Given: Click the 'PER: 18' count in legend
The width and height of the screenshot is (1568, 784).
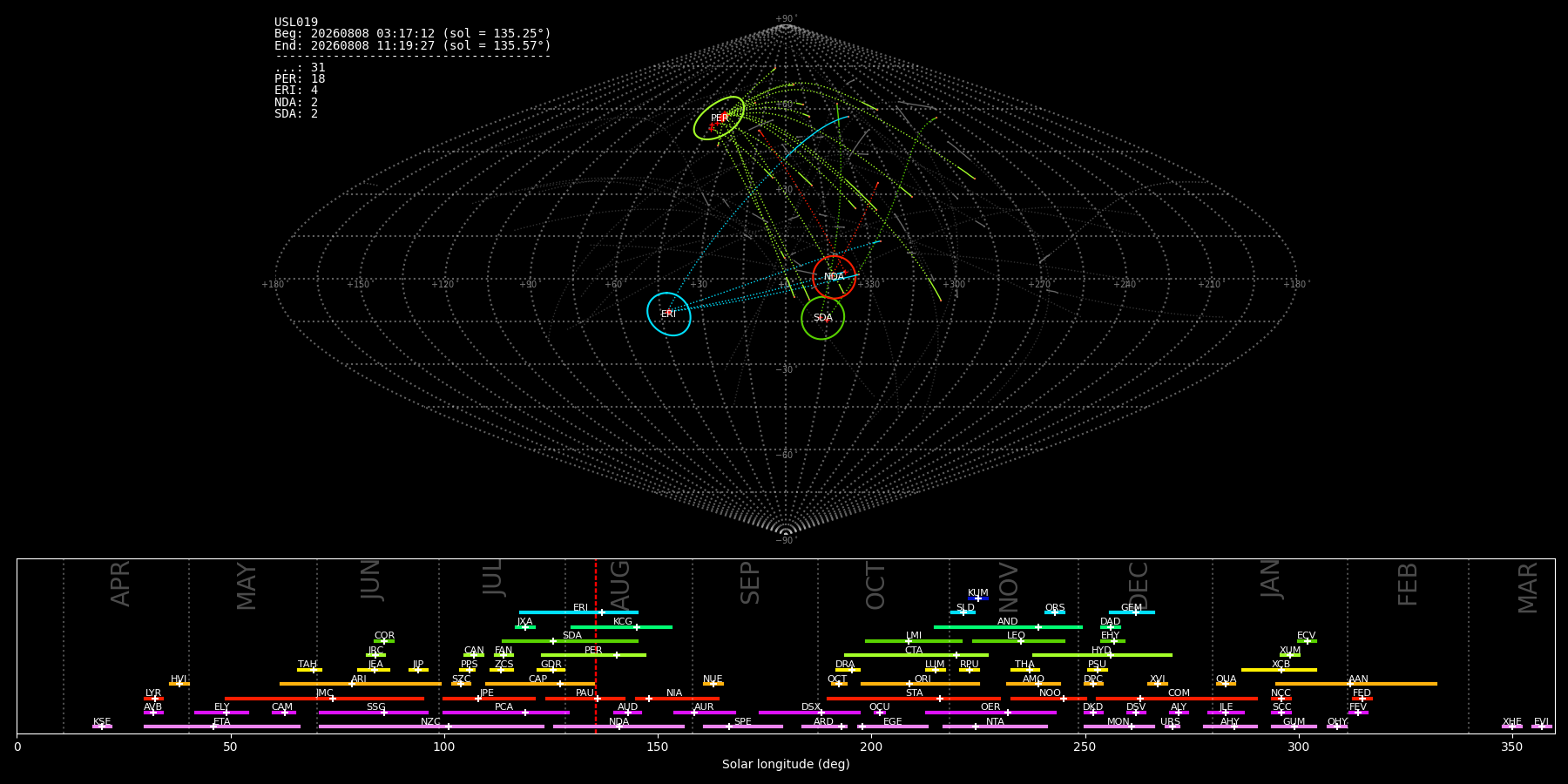Looking at the screenshot, I should 300,79.
